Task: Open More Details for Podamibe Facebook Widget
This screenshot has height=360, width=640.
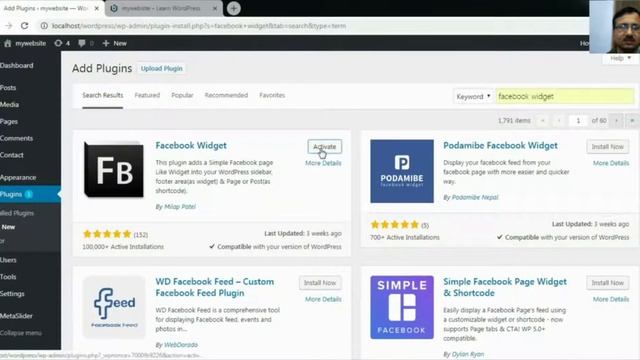Action: (611, 163)
